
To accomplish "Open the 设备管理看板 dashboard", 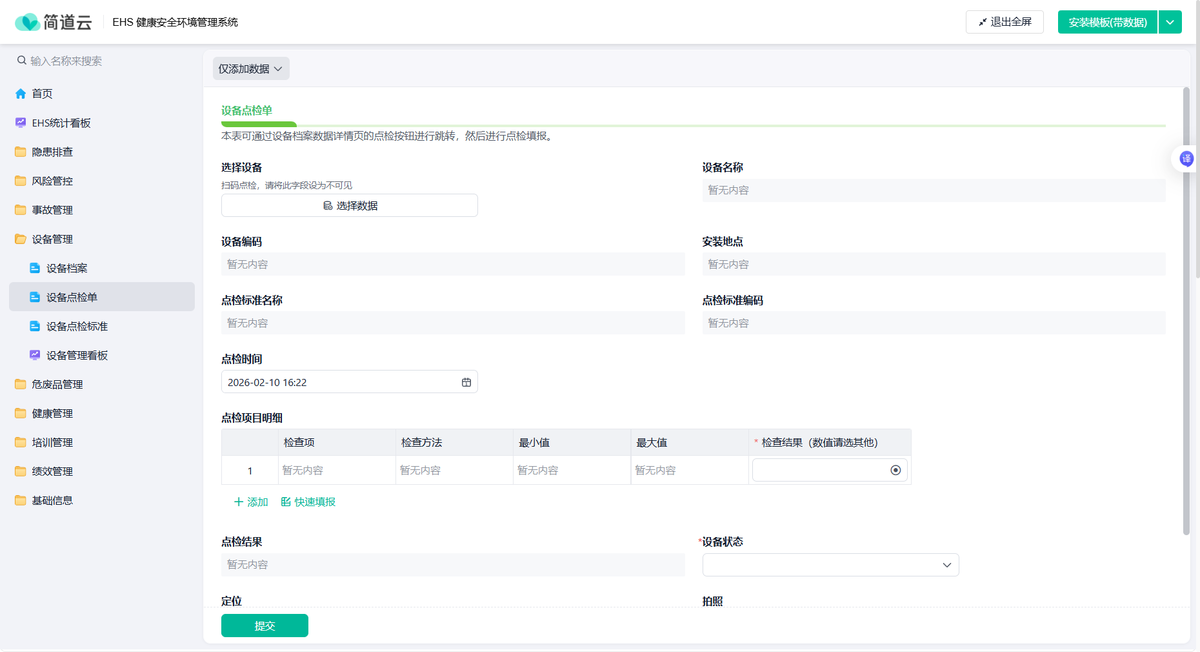I will [101, 355].
